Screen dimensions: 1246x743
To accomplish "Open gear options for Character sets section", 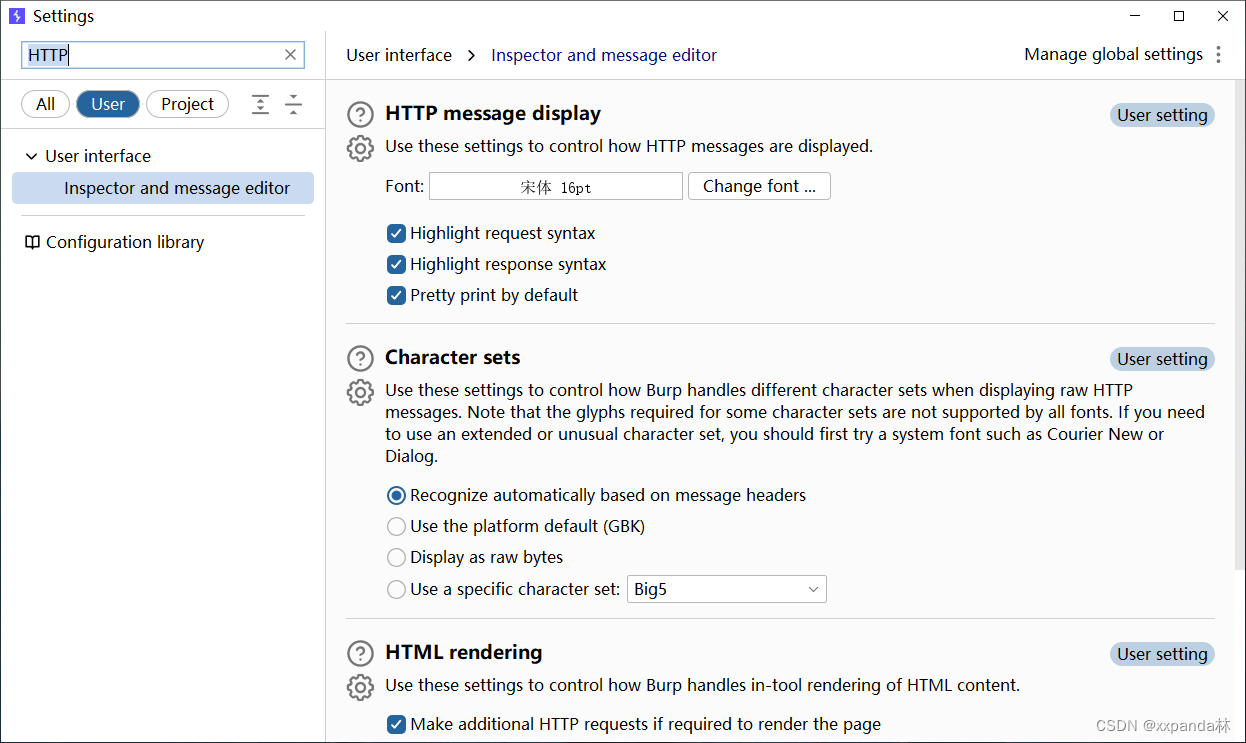I will tap(360, 392).
